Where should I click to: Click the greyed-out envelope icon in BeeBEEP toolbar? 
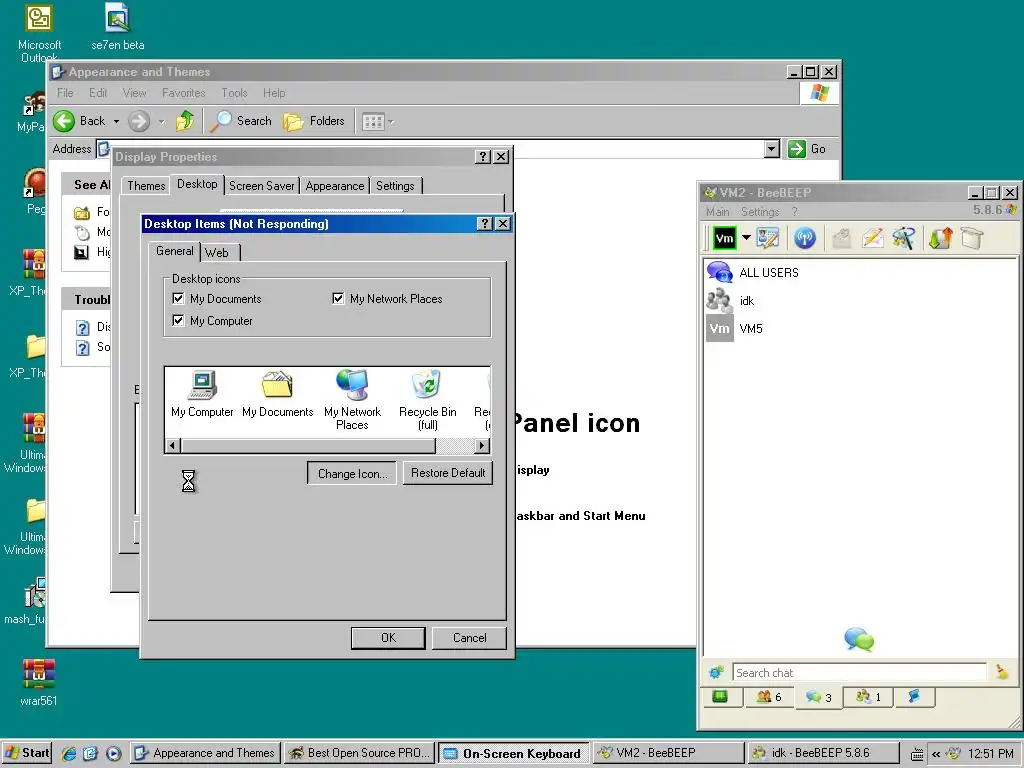pos(842,238)
